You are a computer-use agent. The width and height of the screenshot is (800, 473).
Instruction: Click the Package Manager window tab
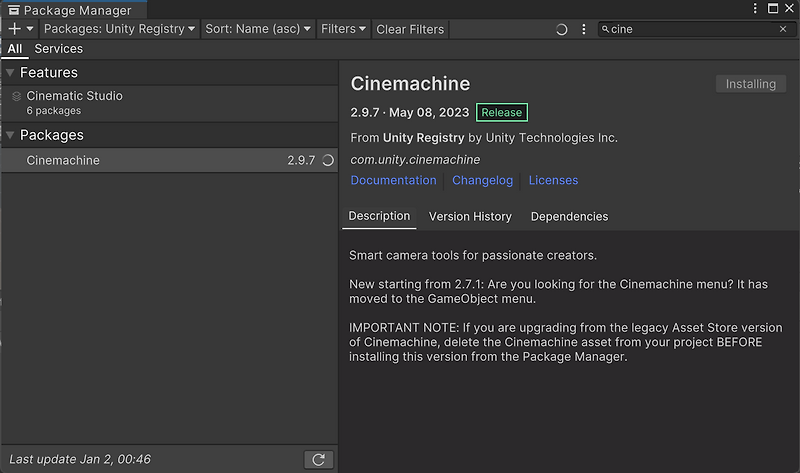click(74, 10)
